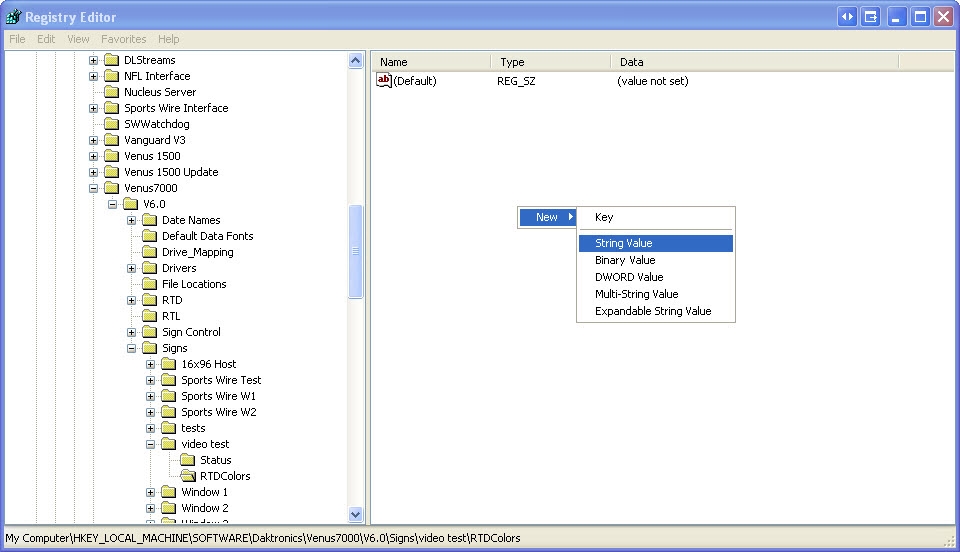Click the (Default) string value icon

coord(384,81)
